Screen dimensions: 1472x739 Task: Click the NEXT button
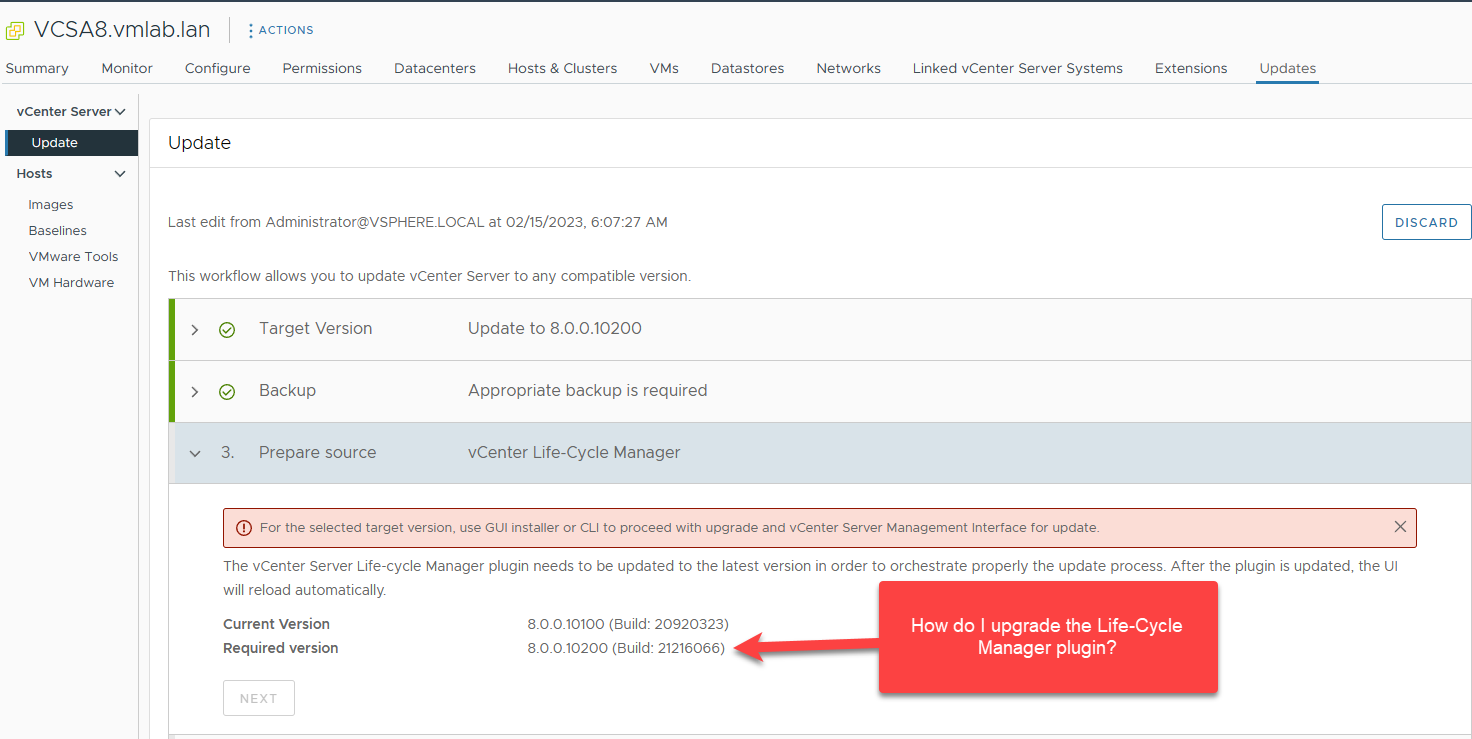[258, 698]
